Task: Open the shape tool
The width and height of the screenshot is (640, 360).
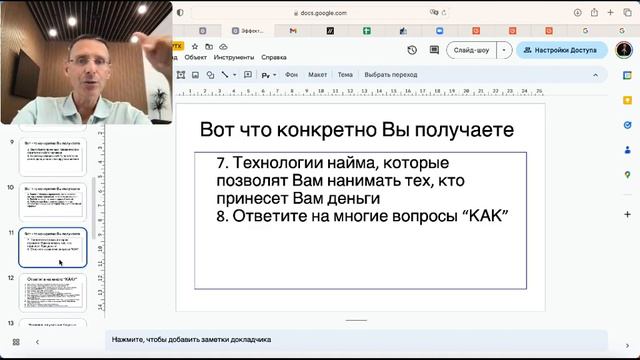Action: tap(210, 75)
